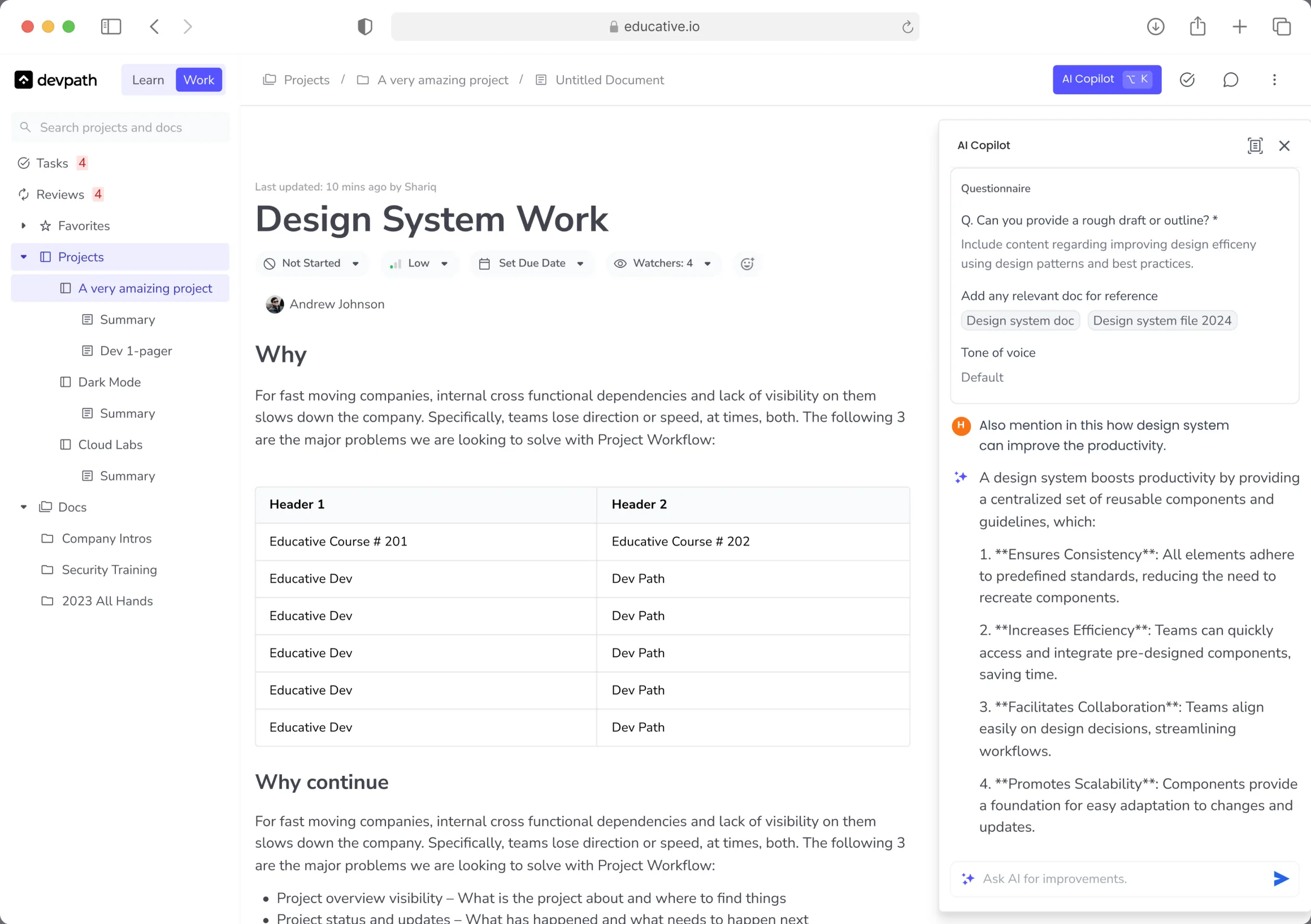The width and height of the screenshot is (1311, 924).
Task: Open a new browser tab
Action: pos(1239,26)
